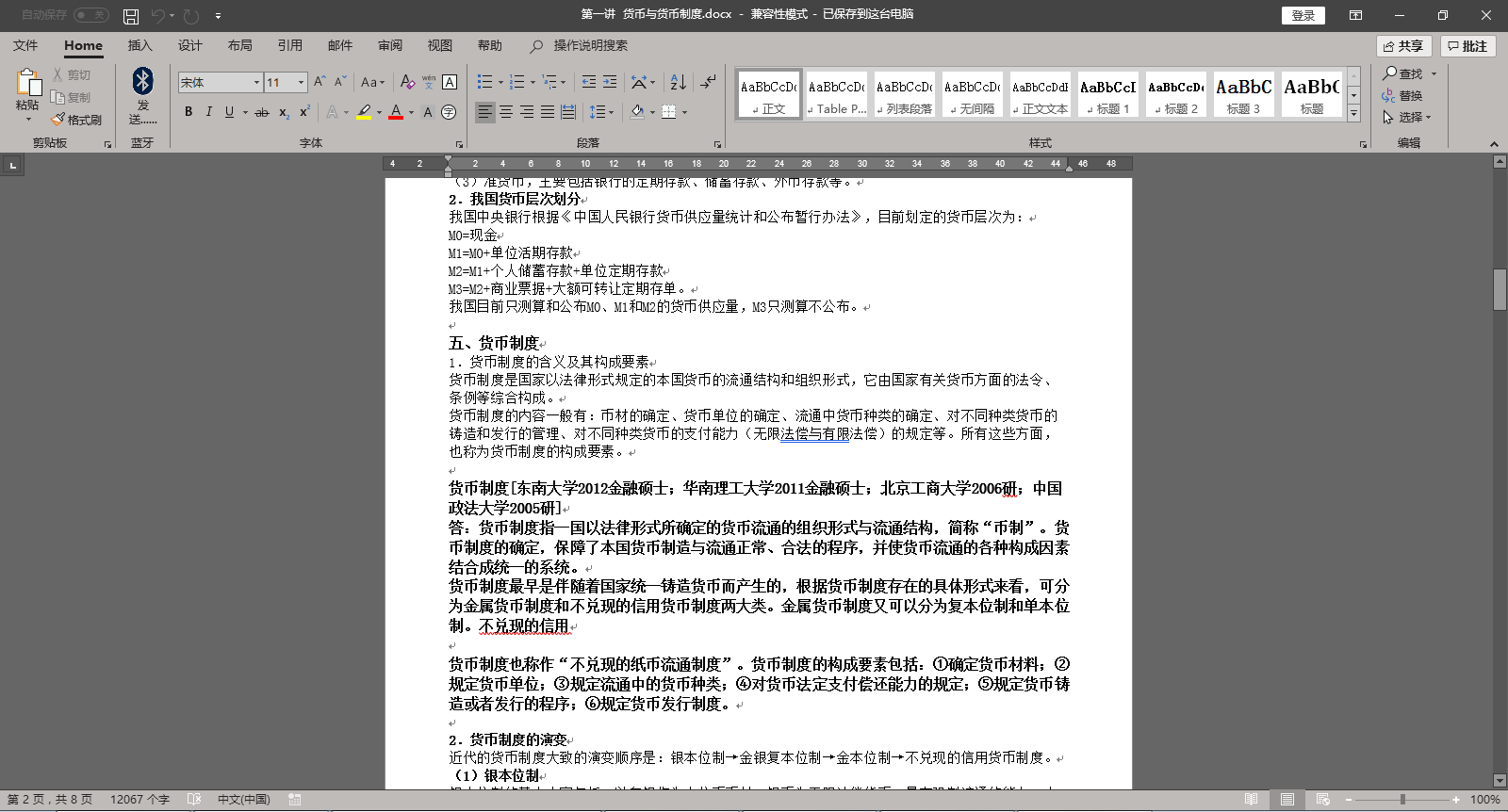Insert an enclosed character (circled 字)
Image resolution: width=1508 pixels, height=812 pixels.
pyautogui.click(x=449, y=112)
